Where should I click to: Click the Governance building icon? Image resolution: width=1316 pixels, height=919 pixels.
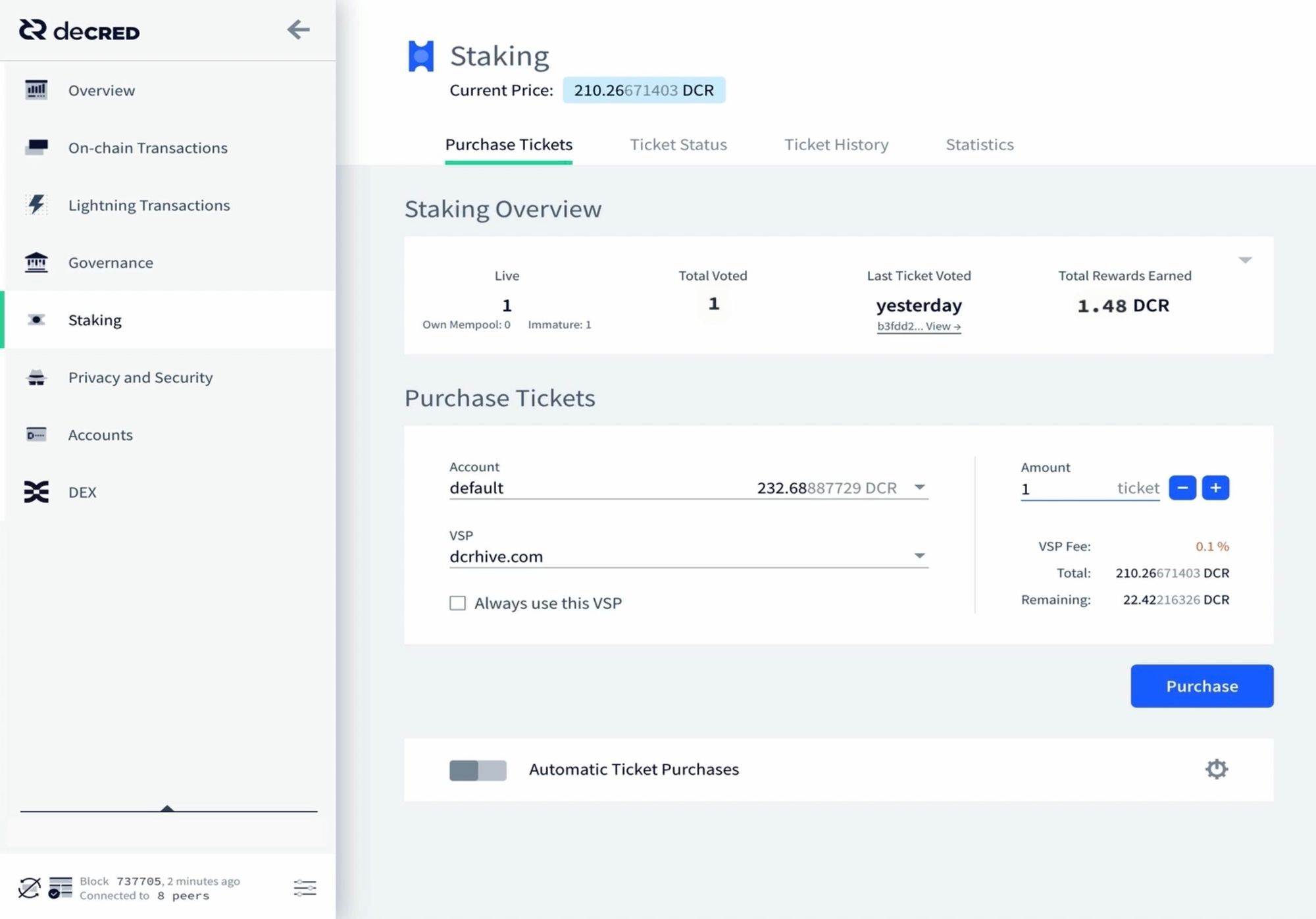coord(36,262)
